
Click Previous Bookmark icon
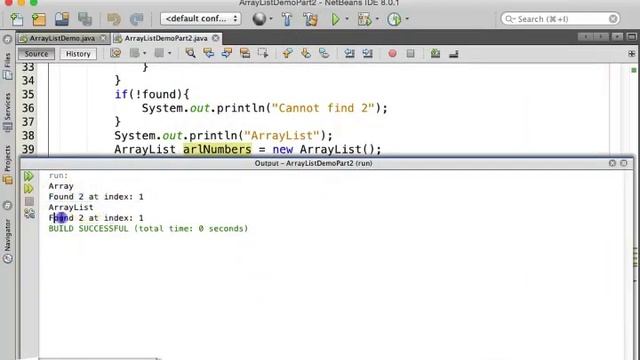(x=287, y=53)
